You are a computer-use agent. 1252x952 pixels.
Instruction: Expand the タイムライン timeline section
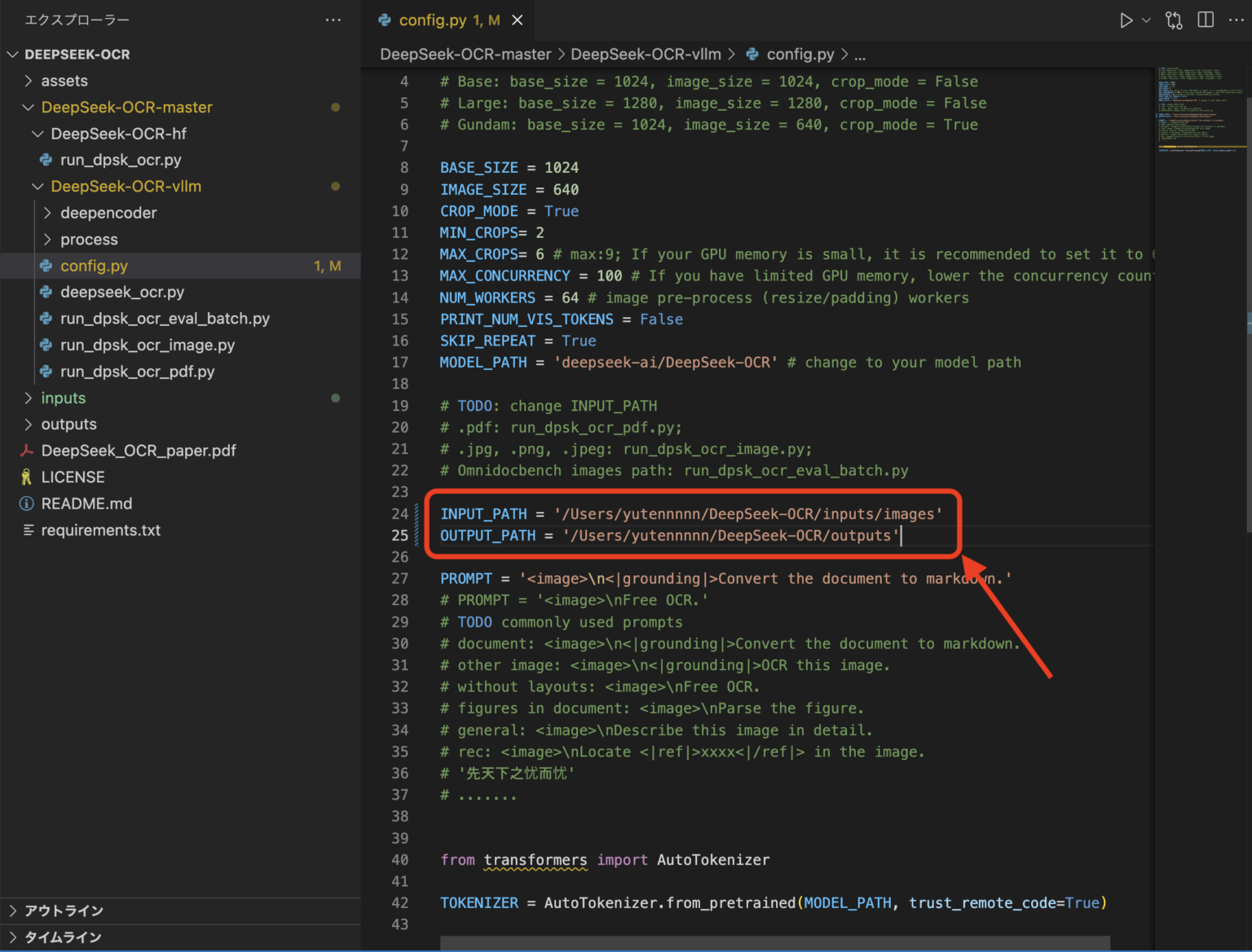(x=63, y=937)
